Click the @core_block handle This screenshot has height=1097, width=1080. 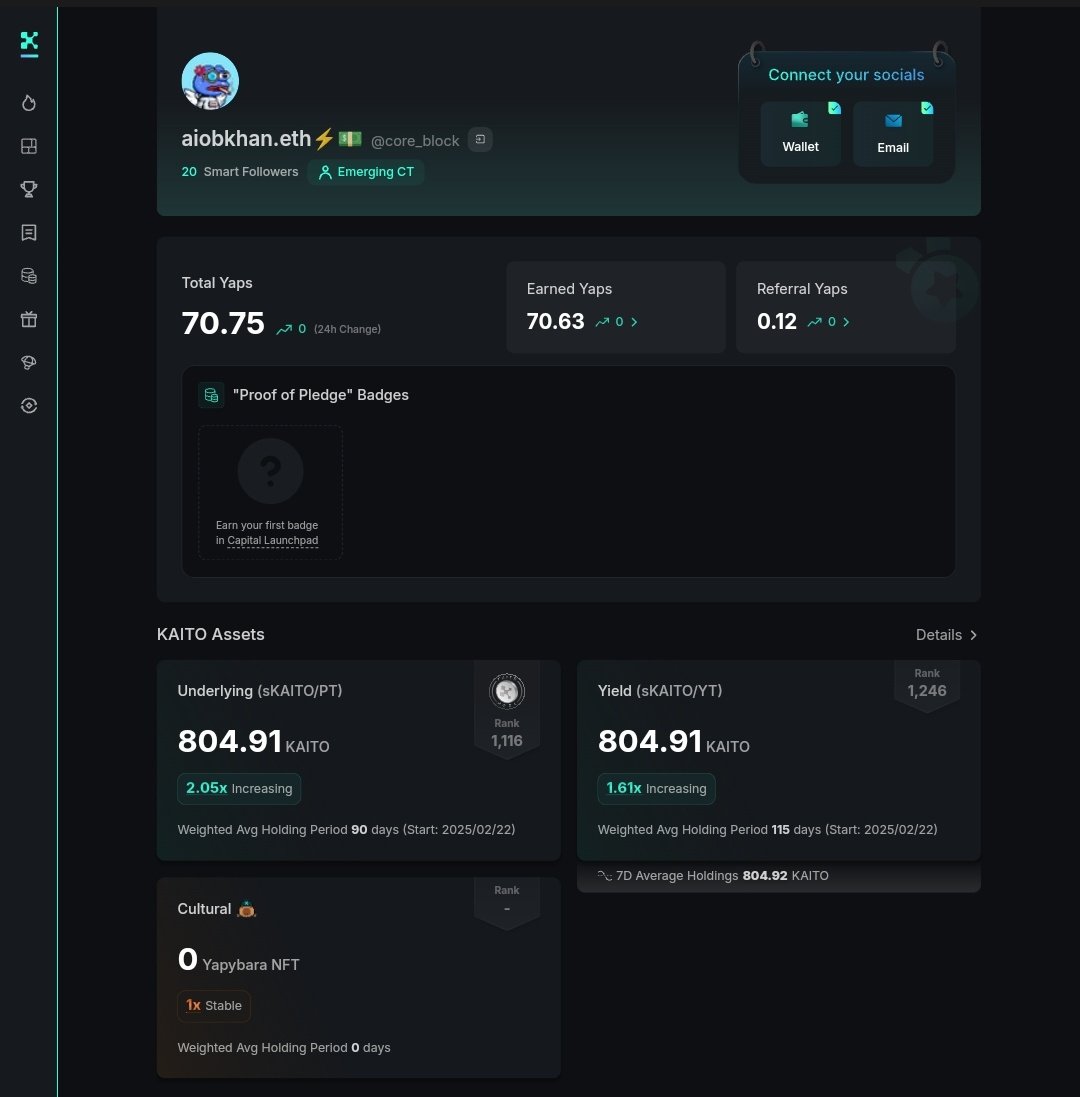(415, 141)
